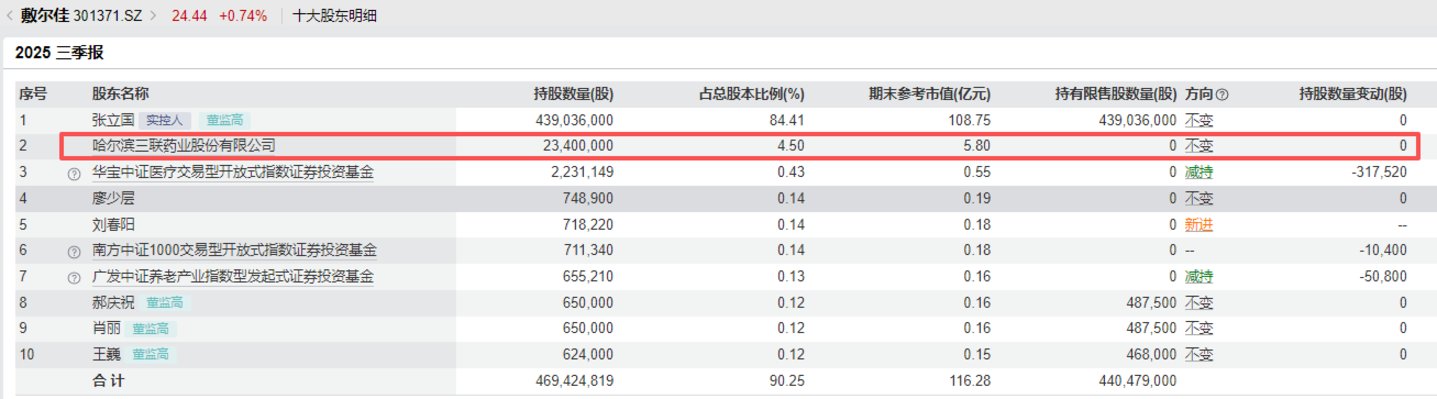Click the shareholding value 655,210

tap(589, 276)
